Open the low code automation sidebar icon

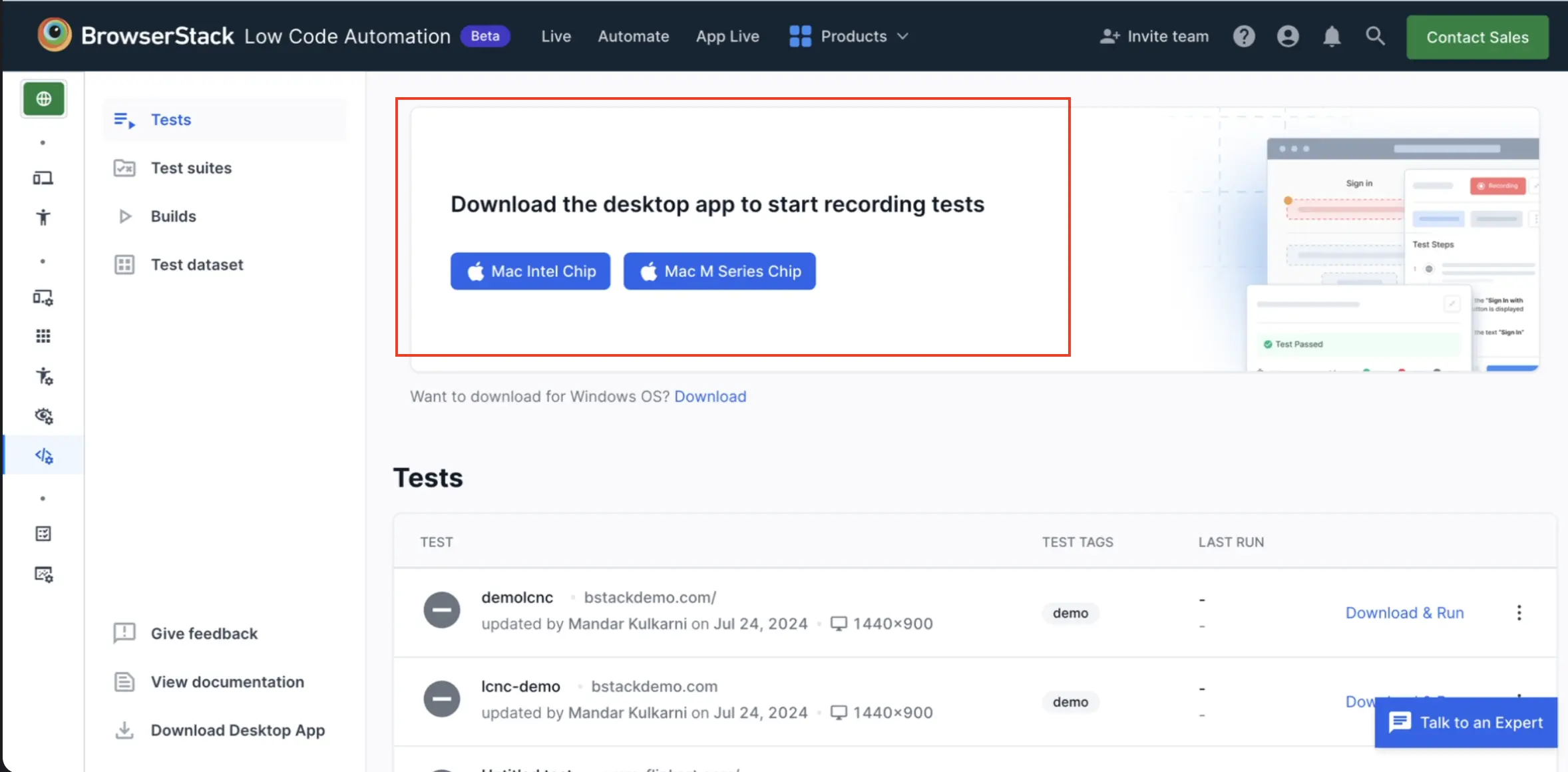click(x=43, y=456)
